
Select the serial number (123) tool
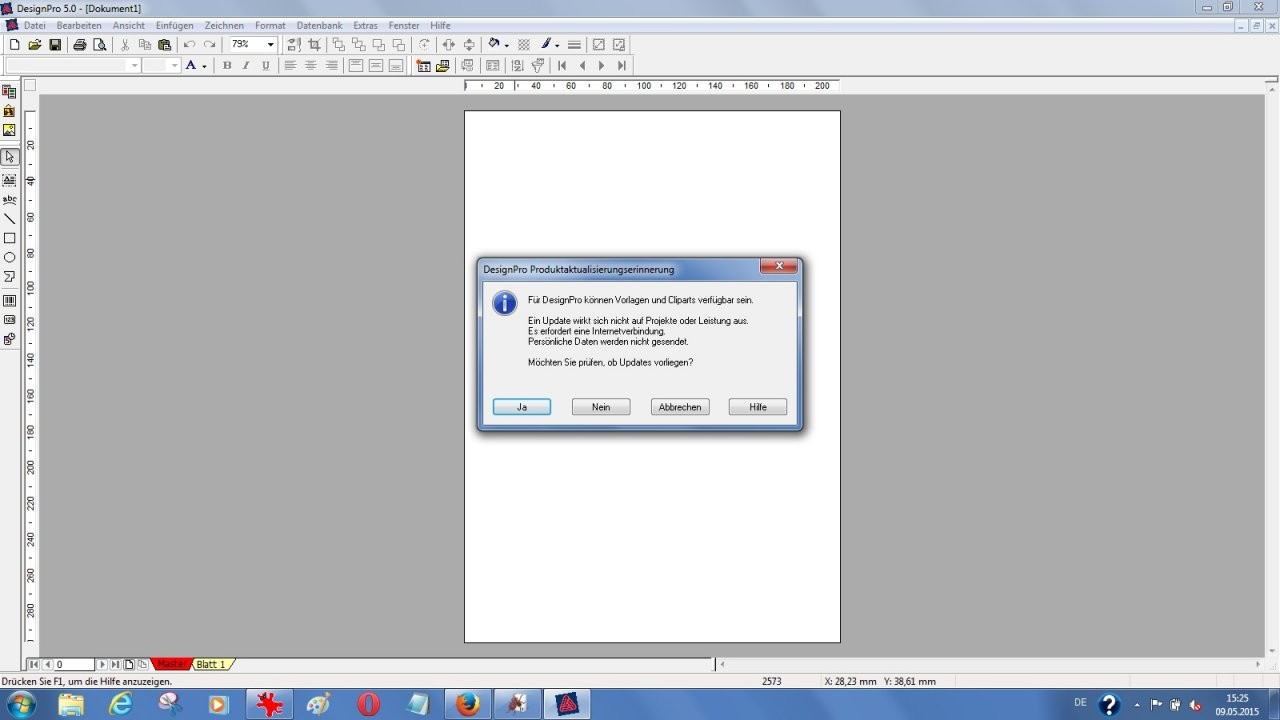[10, 320]
